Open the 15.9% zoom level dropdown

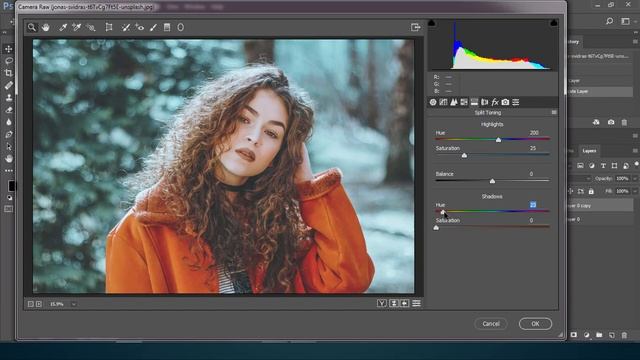tap(73, 304)
